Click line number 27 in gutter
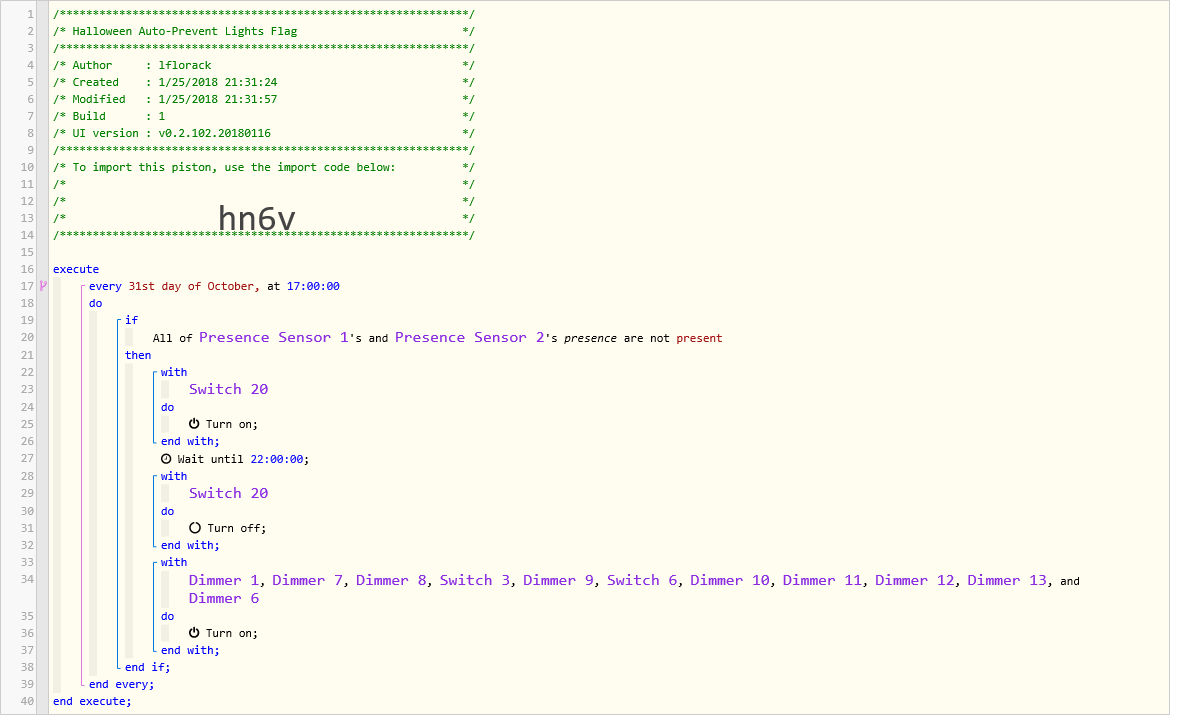This screenshot has width=1178, height=723. 27,459
